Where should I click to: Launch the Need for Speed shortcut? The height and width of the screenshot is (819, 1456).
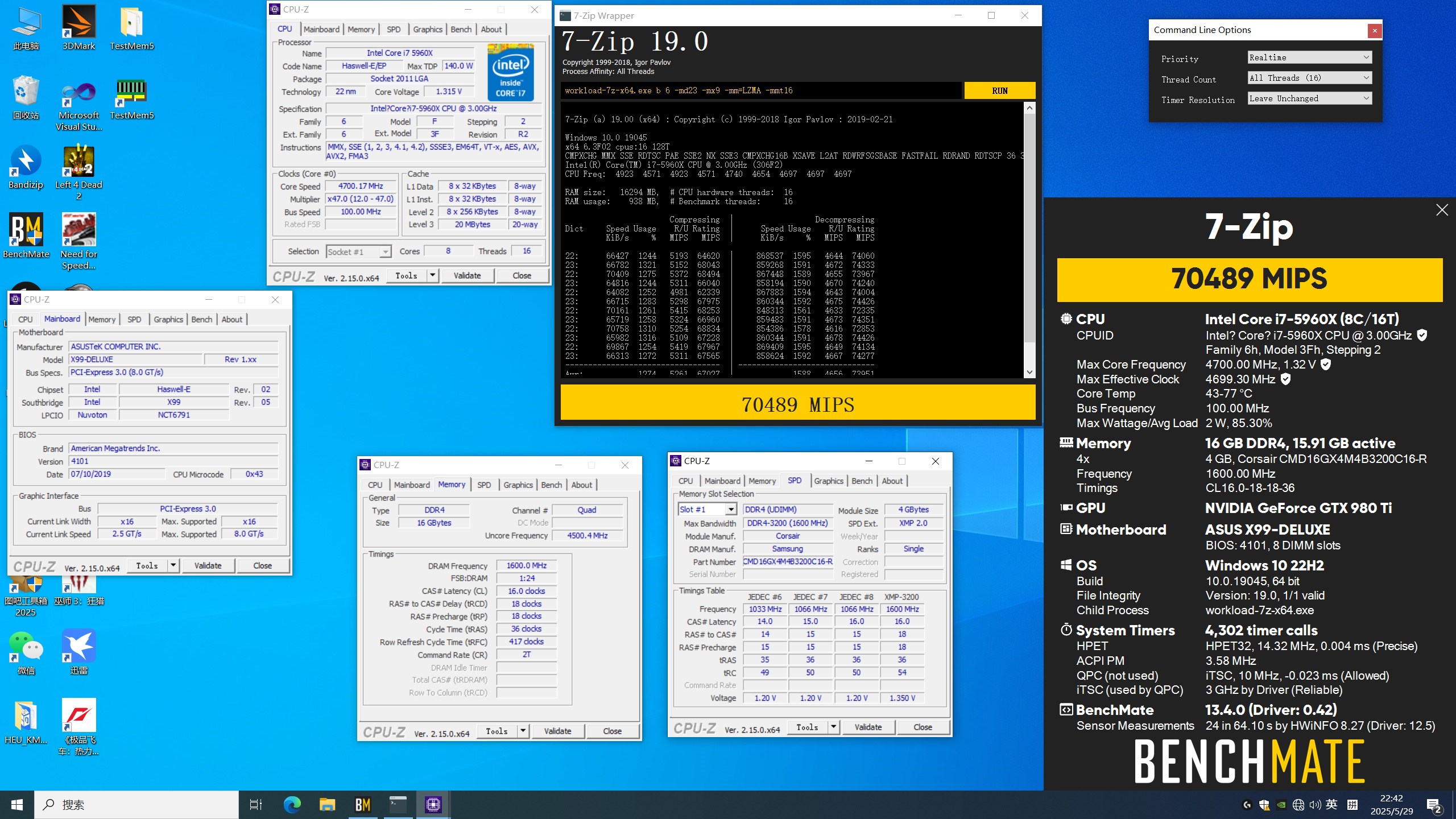click(x=78, y=241)
